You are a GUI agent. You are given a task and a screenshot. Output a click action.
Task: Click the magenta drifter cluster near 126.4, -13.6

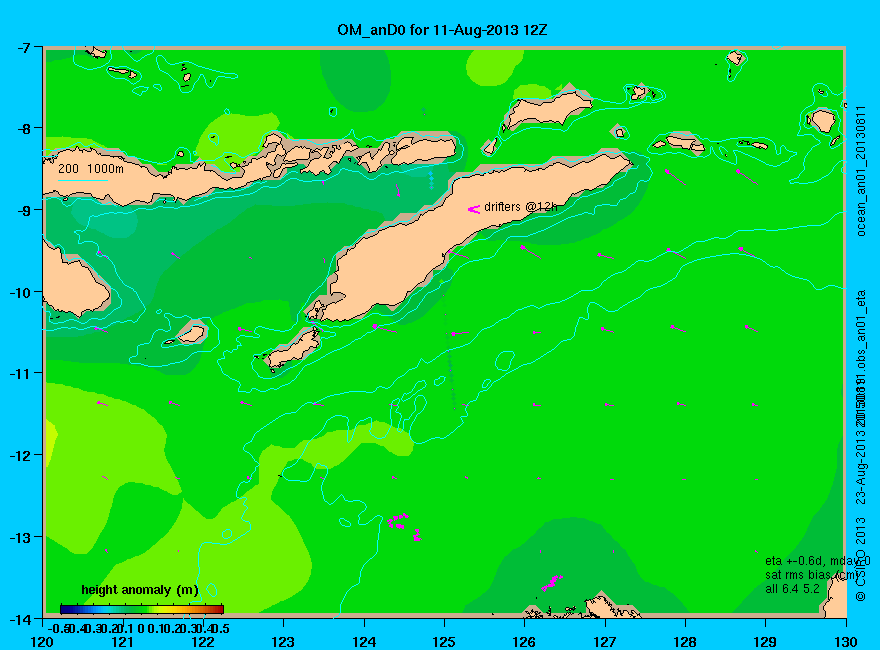[552, 582]
